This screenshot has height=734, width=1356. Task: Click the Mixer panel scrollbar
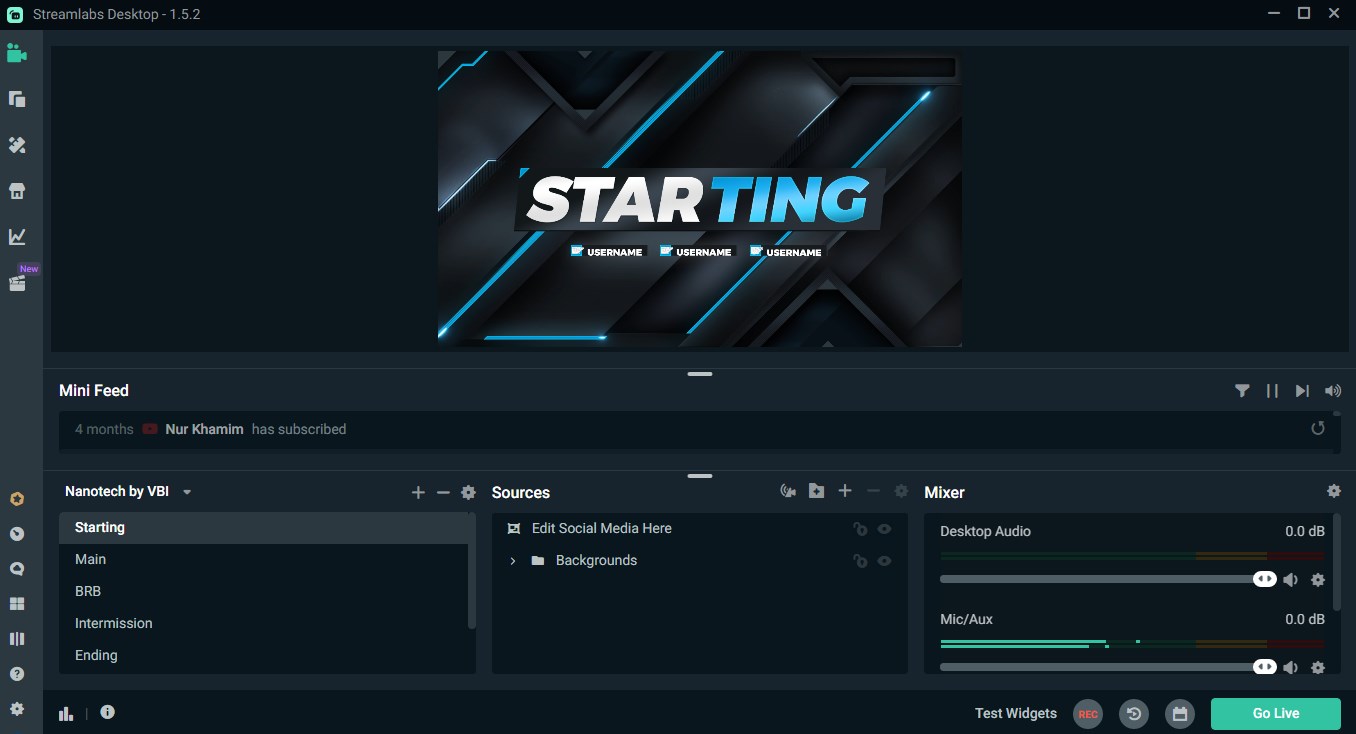pos(1336,562)
